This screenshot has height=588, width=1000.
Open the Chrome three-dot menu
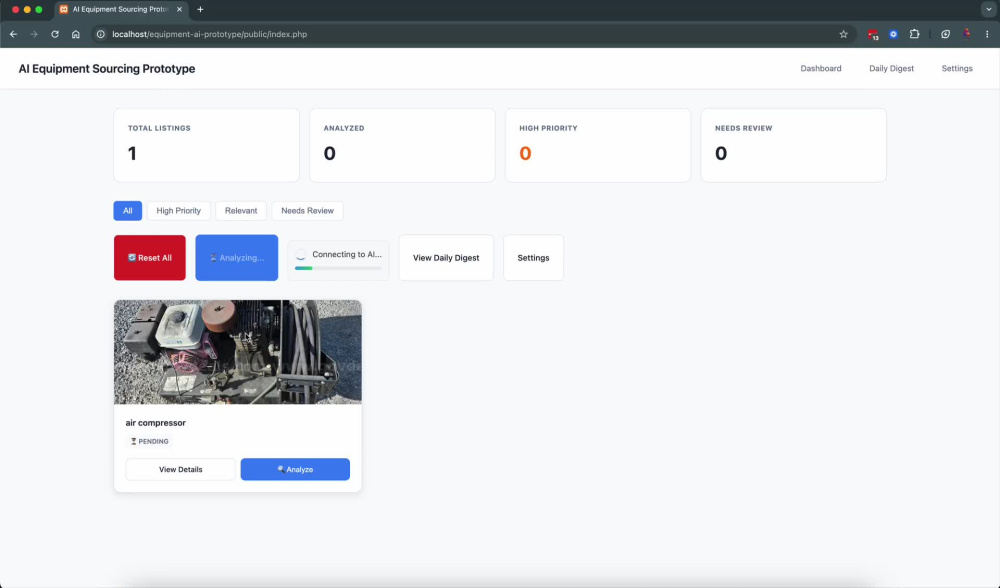(987, 34)
